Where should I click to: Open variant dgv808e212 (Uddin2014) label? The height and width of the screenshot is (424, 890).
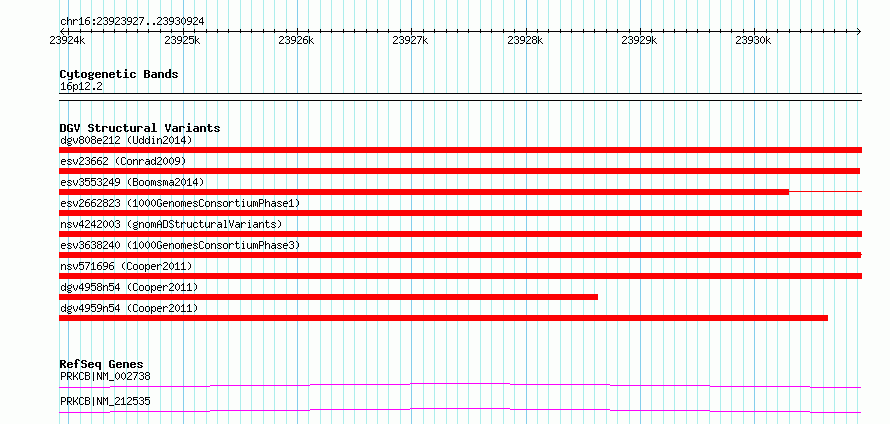(126, 140)
